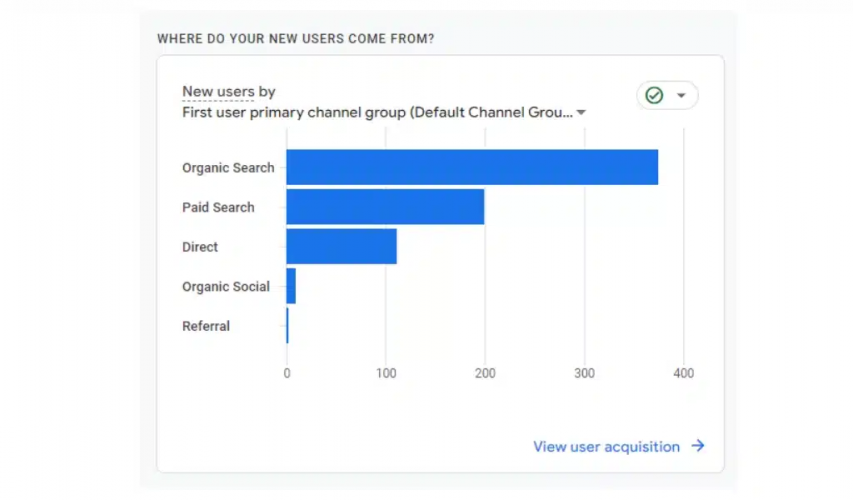
Task: Open the View user acquisition link
Action: tap(606, 447)
